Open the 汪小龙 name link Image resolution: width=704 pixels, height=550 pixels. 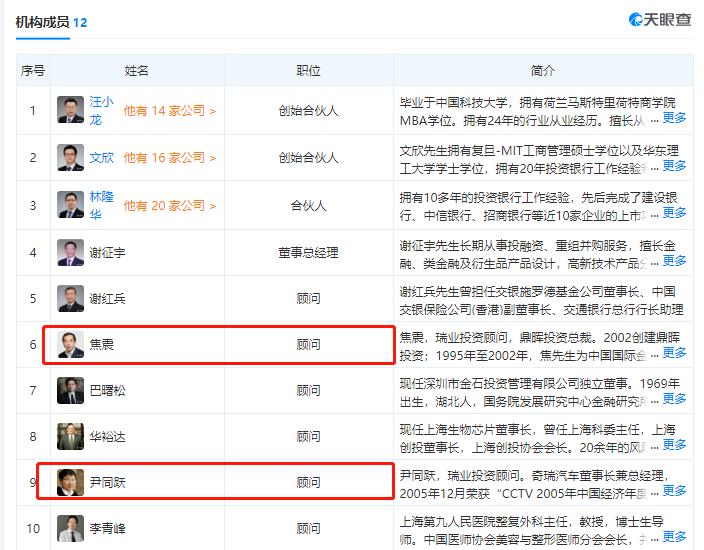click(x=101, y=110)
